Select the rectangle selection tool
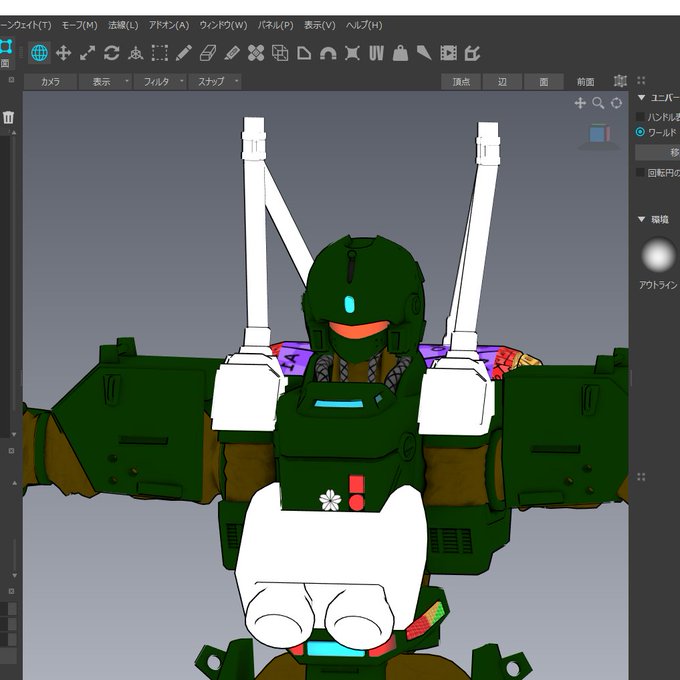The width and height of the screenshot is (680, 680). (x=160, y=53)
